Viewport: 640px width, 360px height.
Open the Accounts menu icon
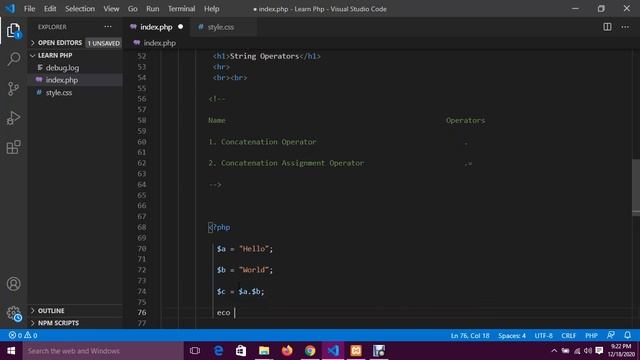[13, 284]
